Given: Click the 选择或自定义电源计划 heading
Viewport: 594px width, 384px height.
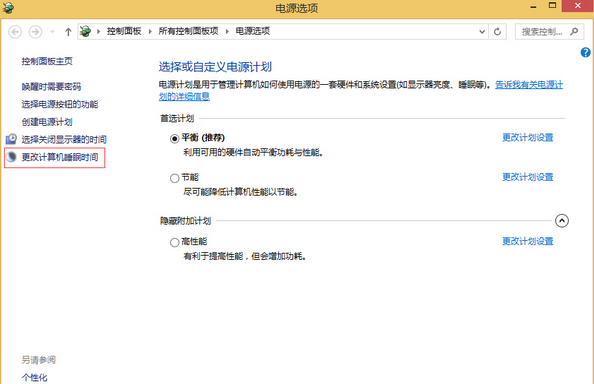Looking at the screenshot, I should 215,67.
